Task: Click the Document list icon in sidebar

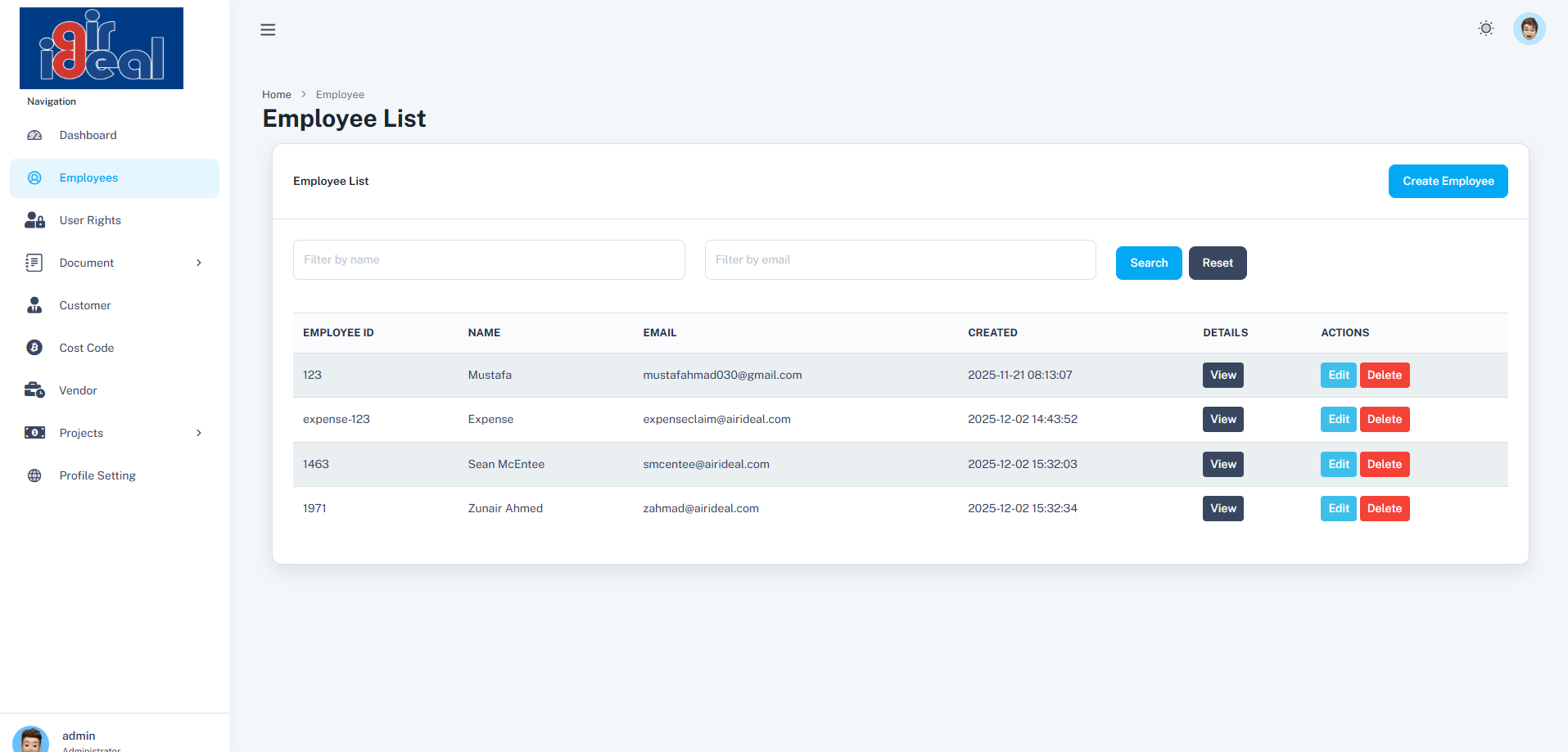Action: tap(34, 263)
